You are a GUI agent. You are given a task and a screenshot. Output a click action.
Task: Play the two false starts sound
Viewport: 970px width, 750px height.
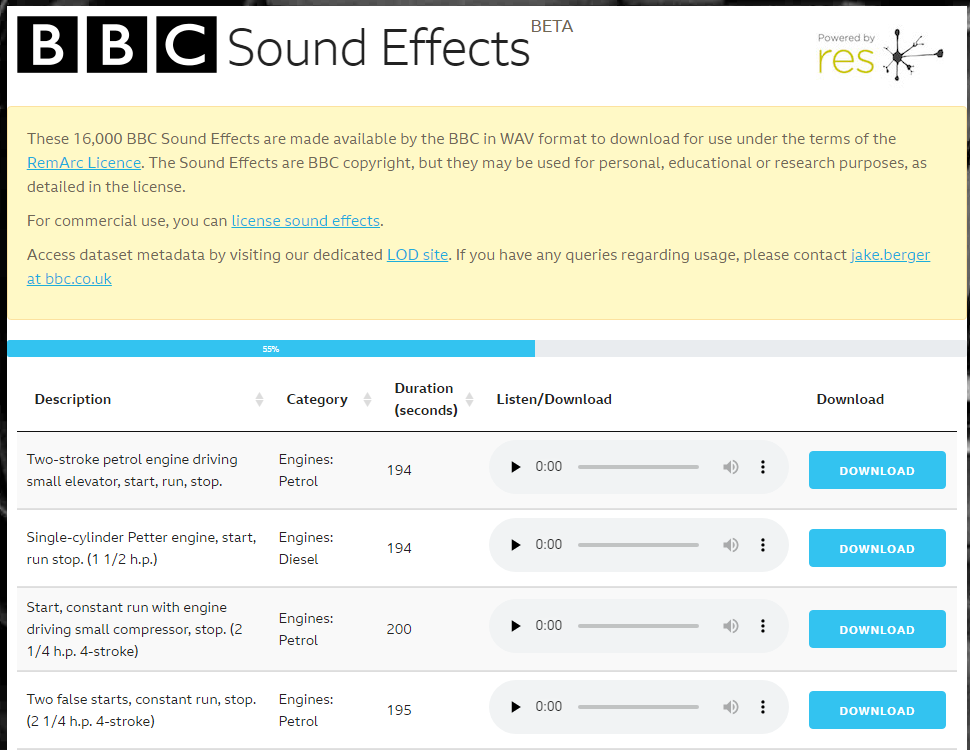tap(516, 707)
